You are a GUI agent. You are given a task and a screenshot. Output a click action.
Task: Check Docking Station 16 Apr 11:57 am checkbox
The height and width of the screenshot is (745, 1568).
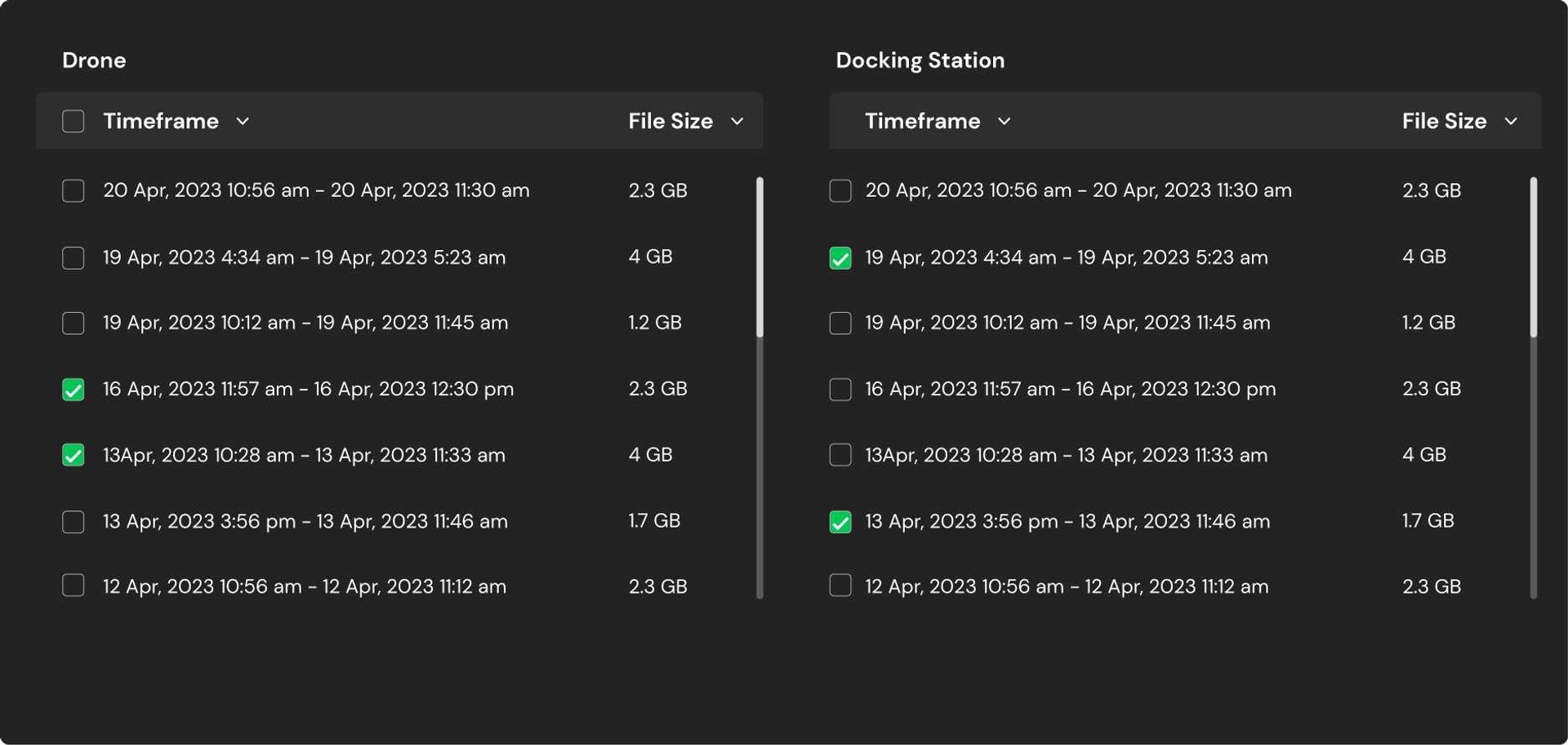click(840, 389)
